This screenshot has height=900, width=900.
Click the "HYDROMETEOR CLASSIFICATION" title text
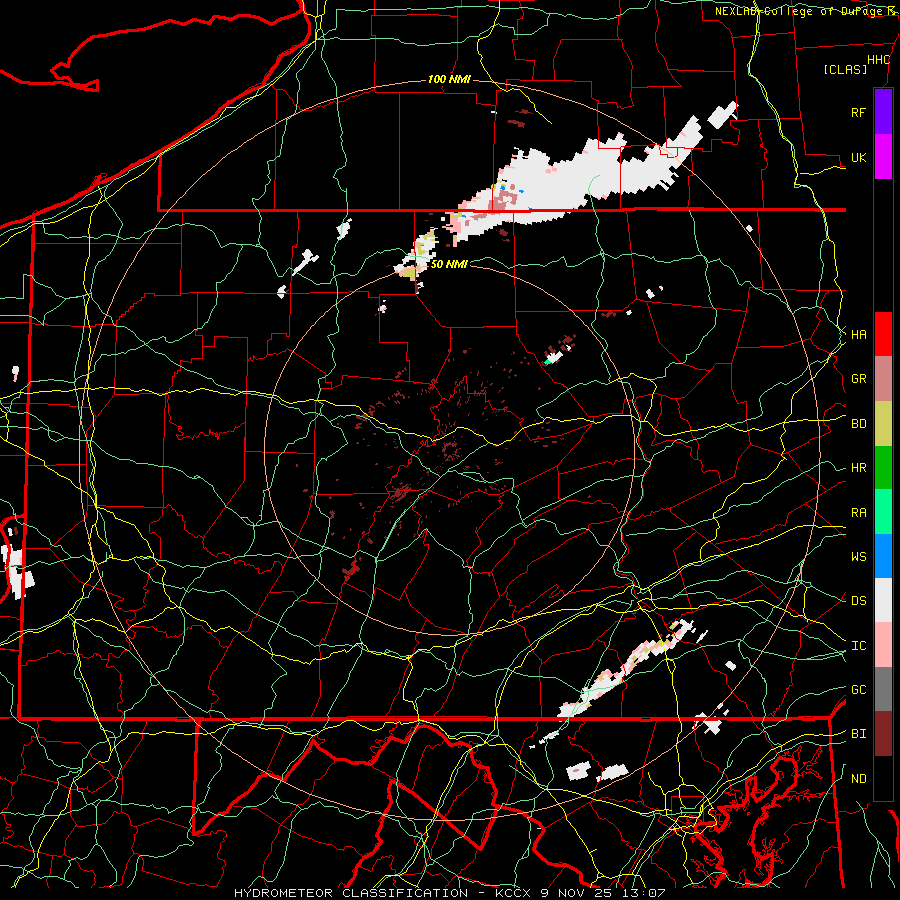351,893
